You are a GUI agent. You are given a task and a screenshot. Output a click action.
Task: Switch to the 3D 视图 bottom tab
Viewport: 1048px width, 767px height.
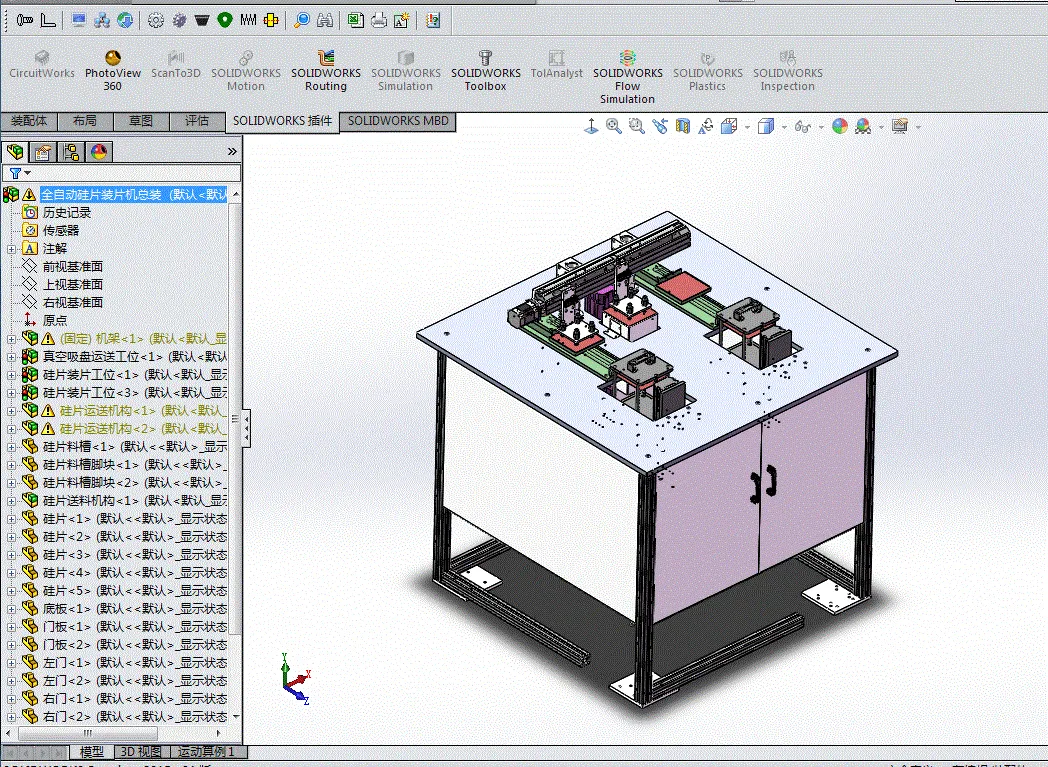point(140,752)
